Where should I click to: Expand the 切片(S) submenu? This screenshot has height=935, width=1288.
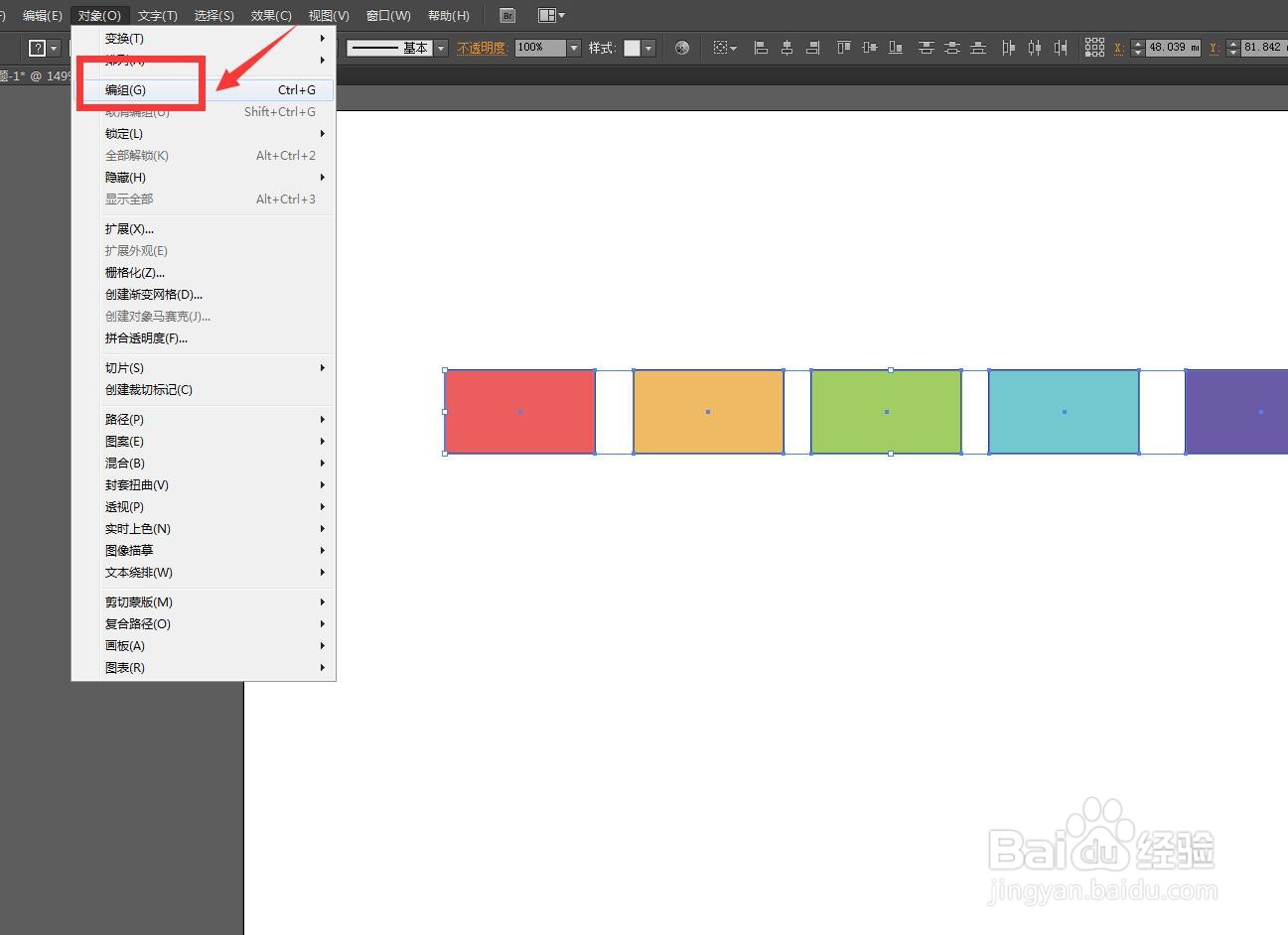click(x=204, y=368)
